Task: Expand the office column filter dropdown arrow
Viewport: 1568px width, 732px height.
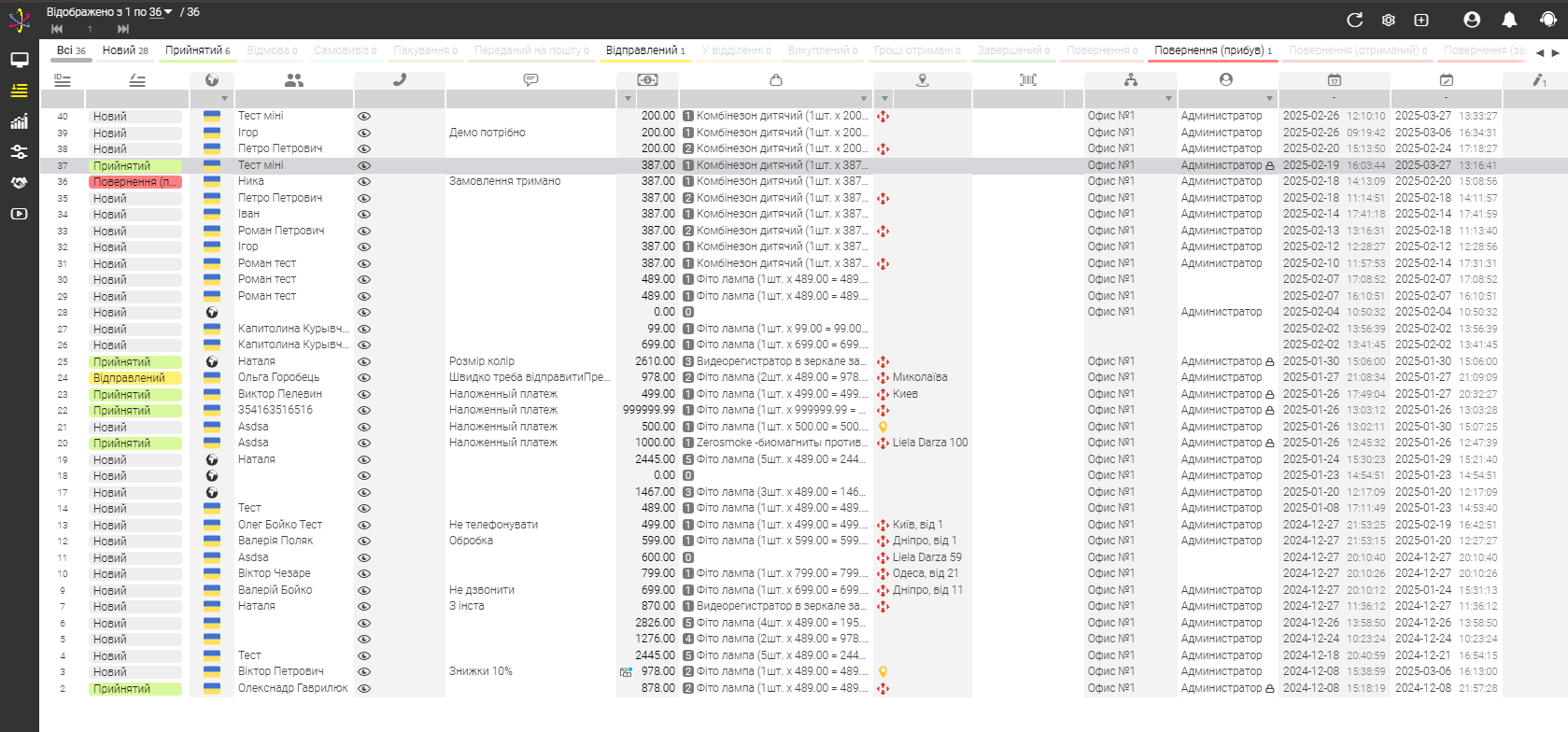Action: point(1167,99)
